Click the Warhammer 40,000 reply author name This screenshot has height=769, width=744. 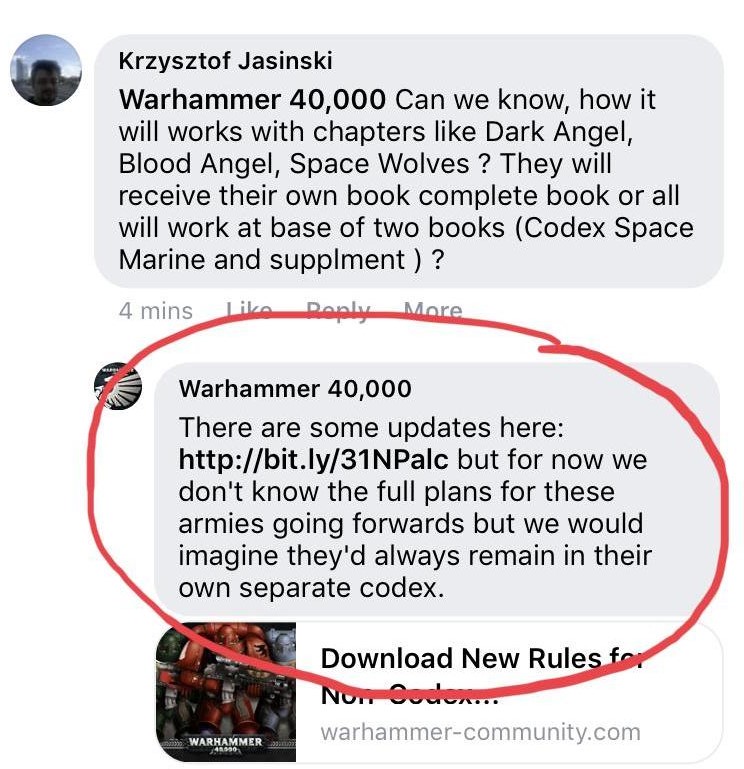click(x=295, y=389)
